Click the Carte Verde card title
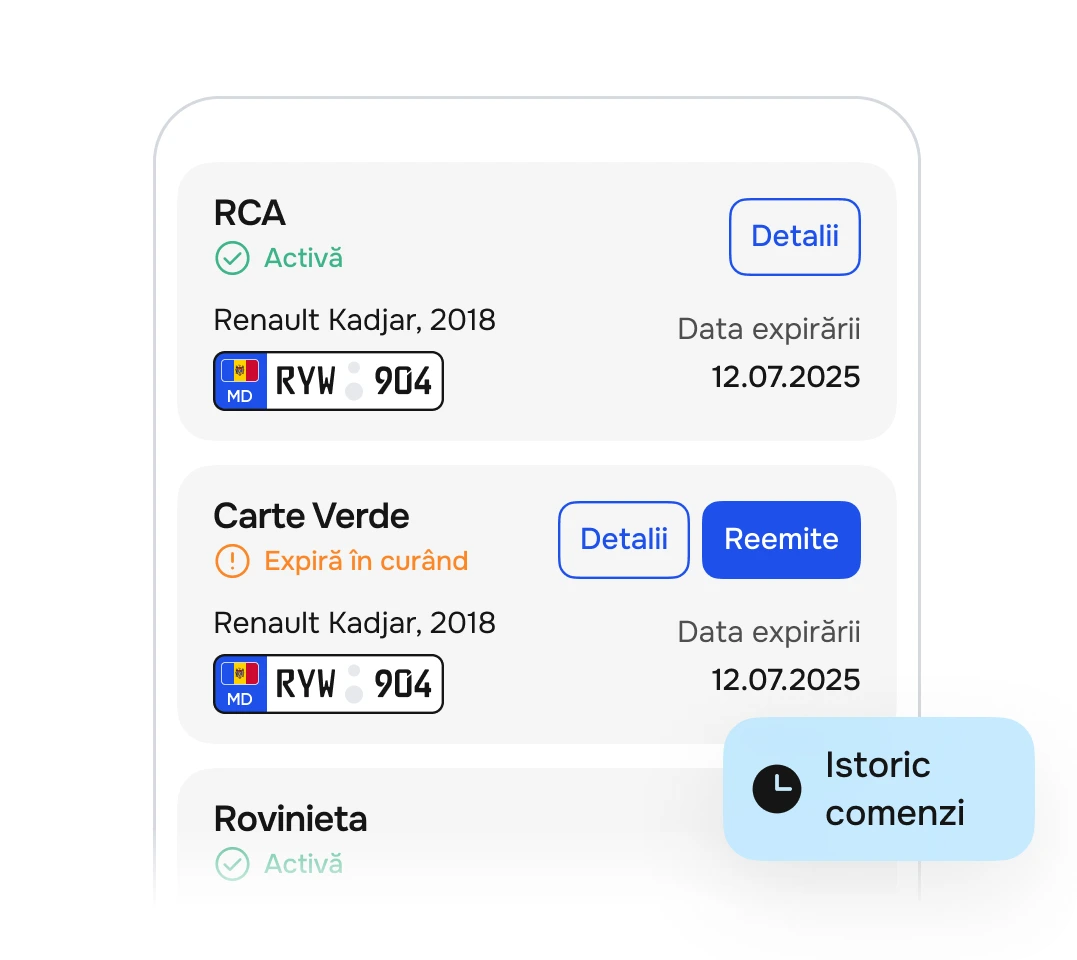 [x=311, y=516]
